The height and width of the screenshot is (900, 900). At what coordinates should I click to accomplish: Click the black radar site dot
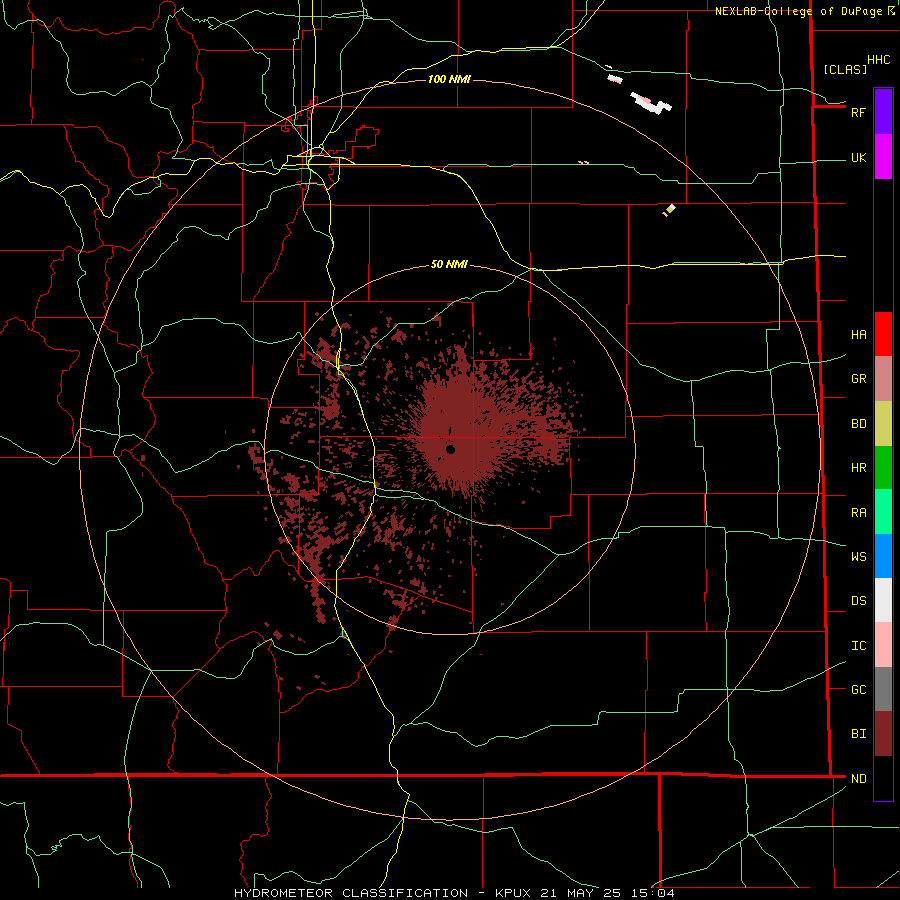click(x=451, y=449)
